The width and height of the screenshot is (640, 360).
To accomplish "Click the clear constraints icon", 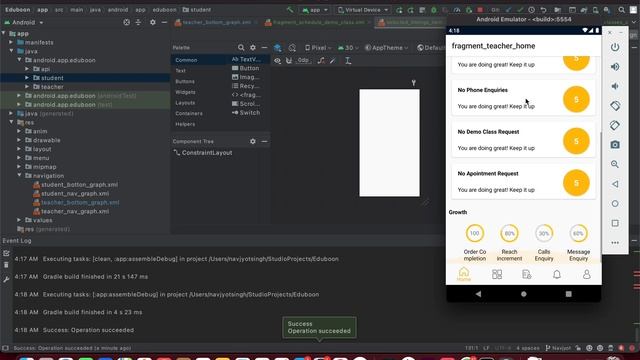I will click(322, 61).
